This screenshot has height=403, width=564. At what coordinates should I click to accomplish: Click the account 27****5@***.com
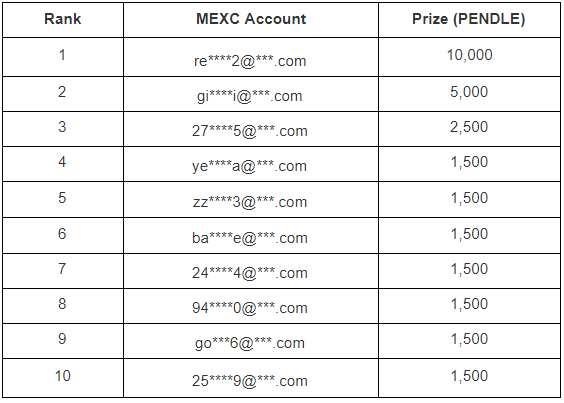tap(250, 131)
